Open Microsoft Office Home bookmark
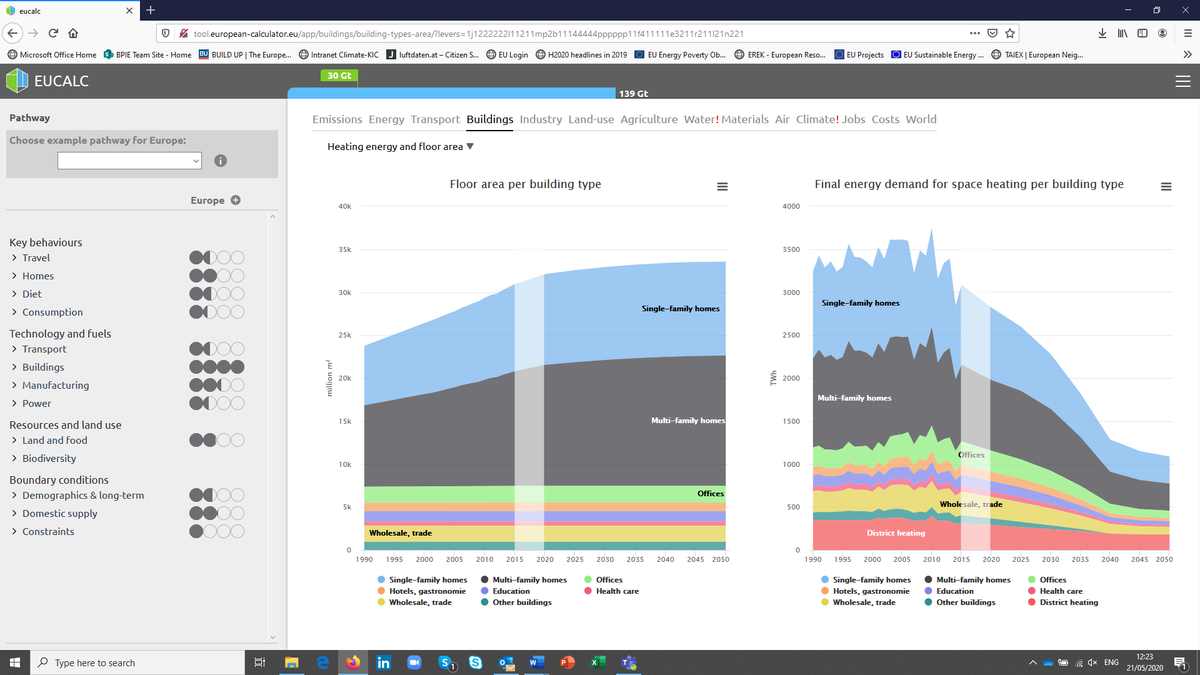This screenshot has width=1200, height=675. [x=52, y=54]
